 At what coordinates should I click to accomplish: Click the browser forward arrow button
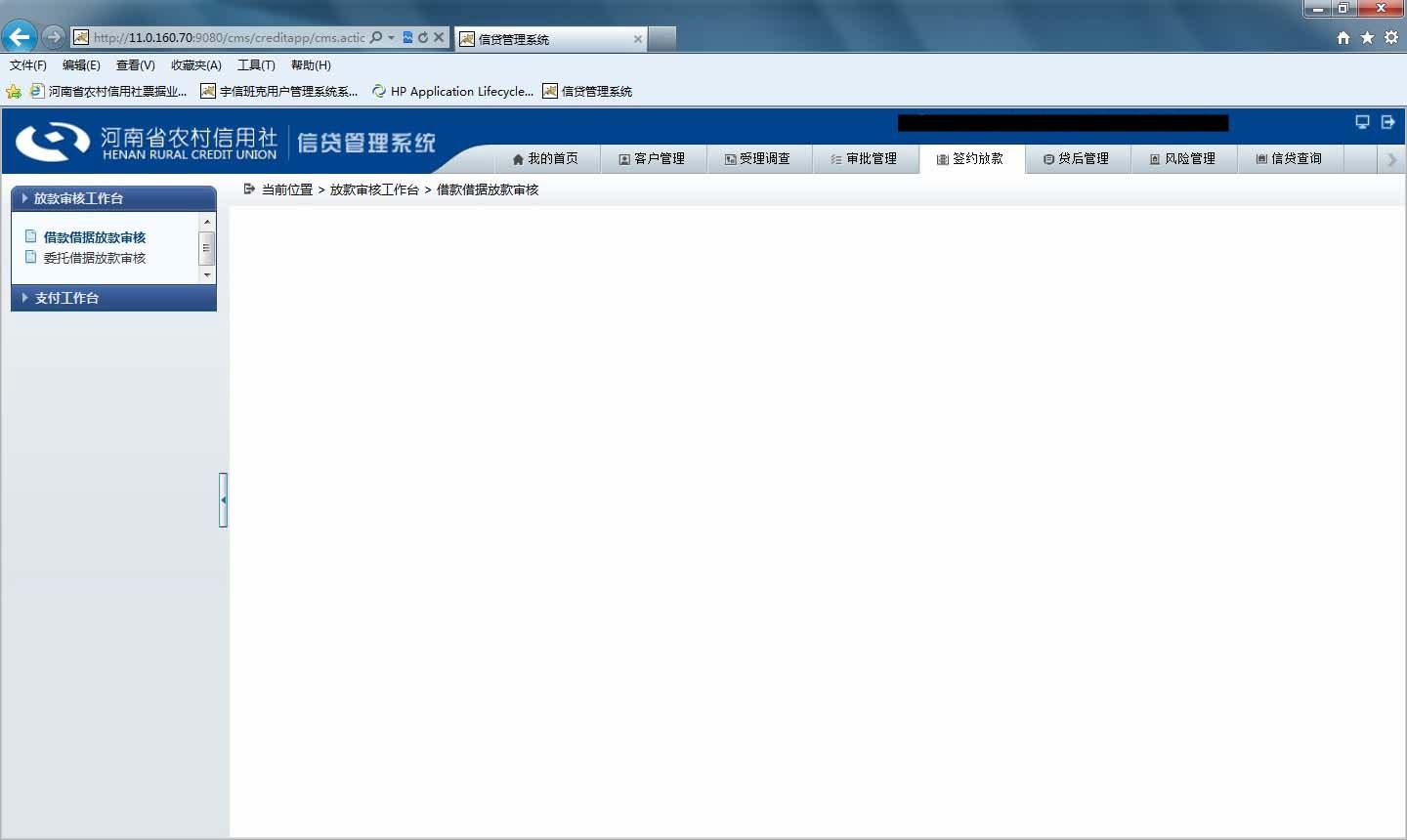53,37
